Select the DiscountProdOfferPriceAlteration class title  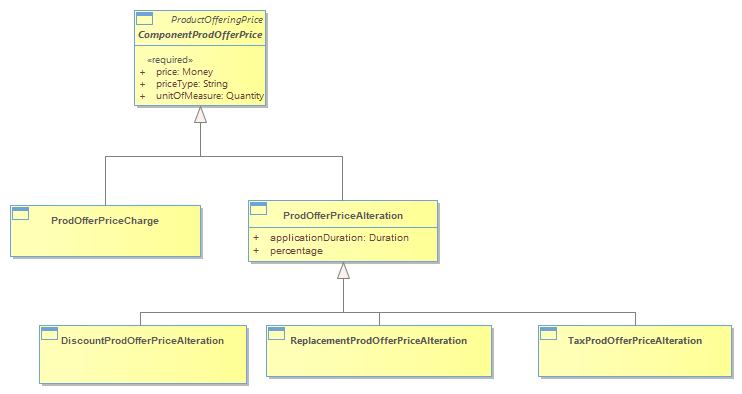point(142,341)
